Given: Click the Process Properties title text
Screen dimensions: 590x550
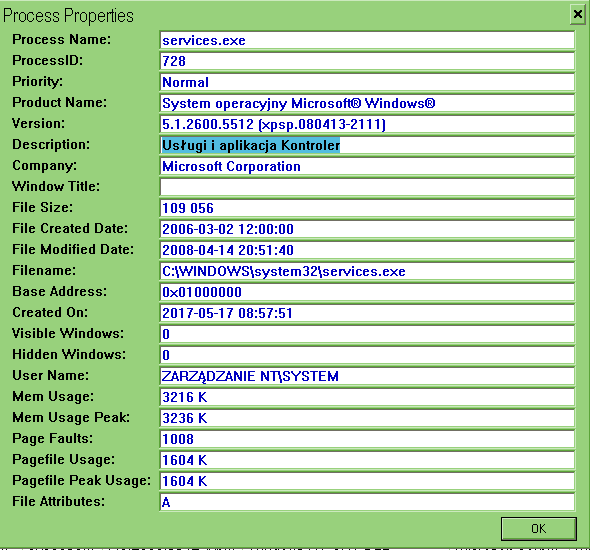Looking at the screenshot, I should click(68, 16).
